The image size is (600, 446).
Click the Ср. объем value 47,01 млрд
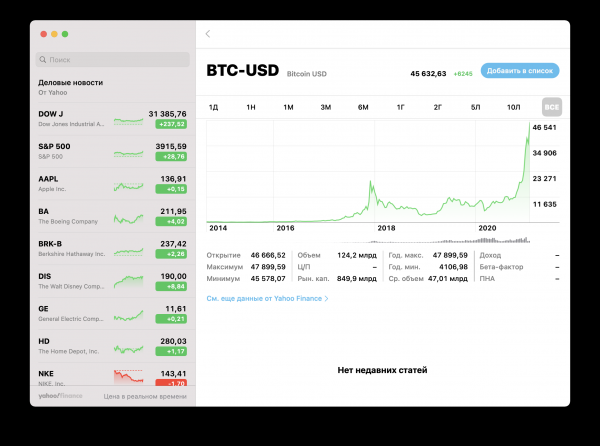[x=448, y=279]
